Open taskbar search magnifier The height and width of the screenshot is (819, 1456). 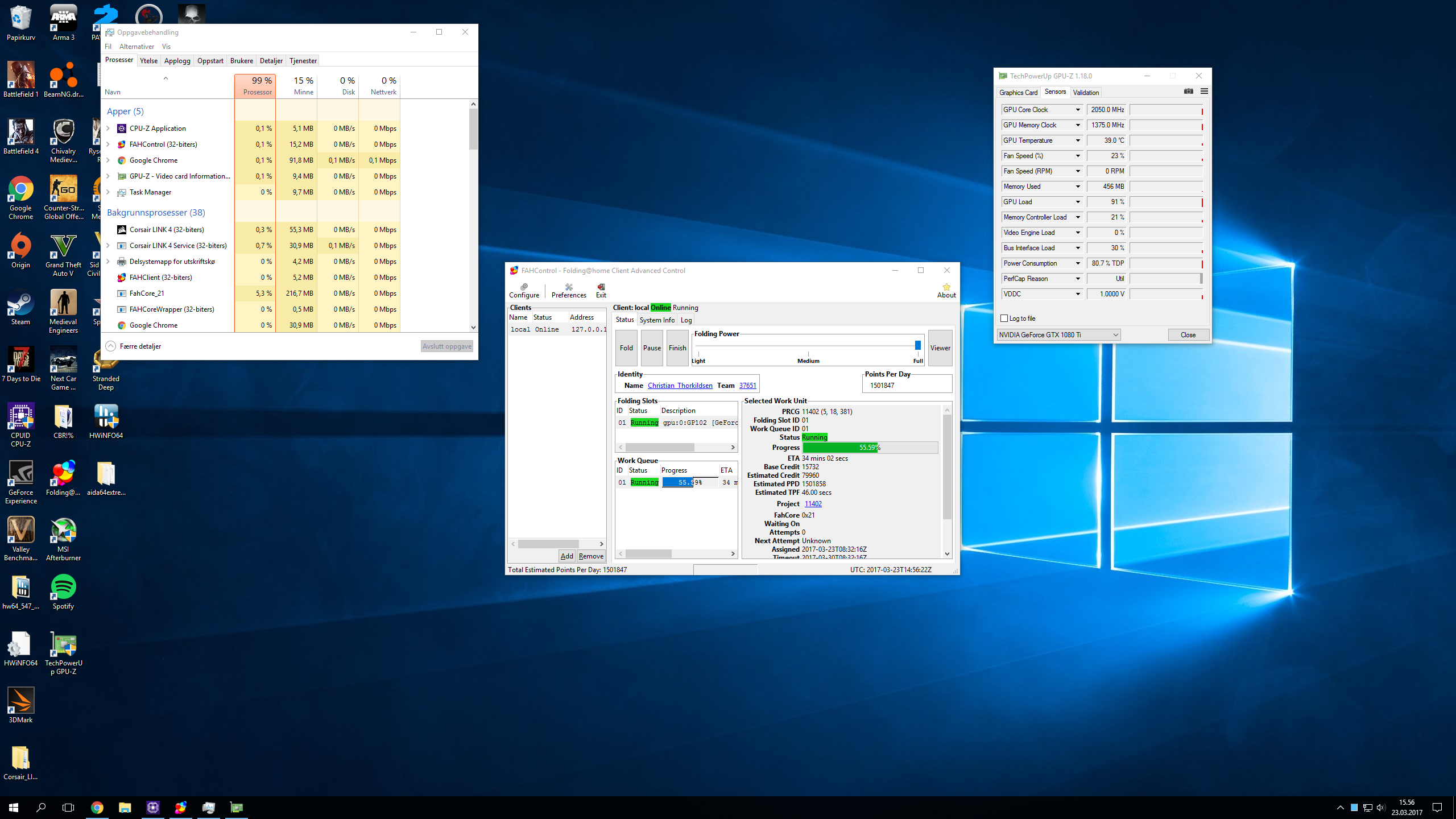[41, 807]
